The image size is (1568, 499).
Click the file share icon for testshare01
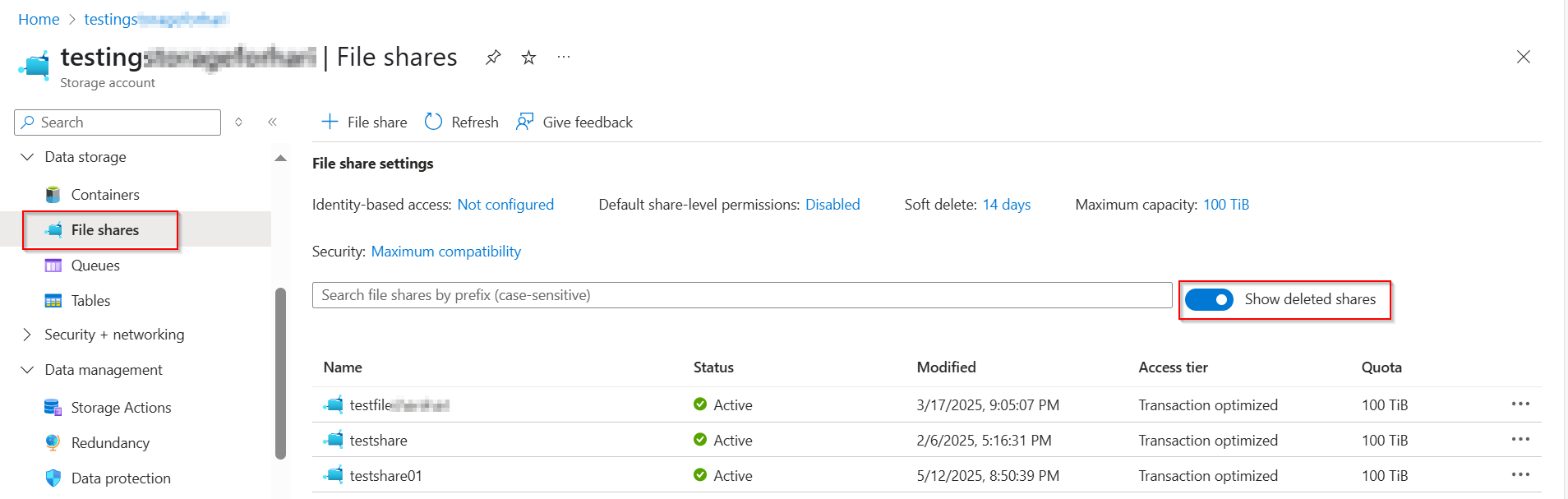[334, 475]
